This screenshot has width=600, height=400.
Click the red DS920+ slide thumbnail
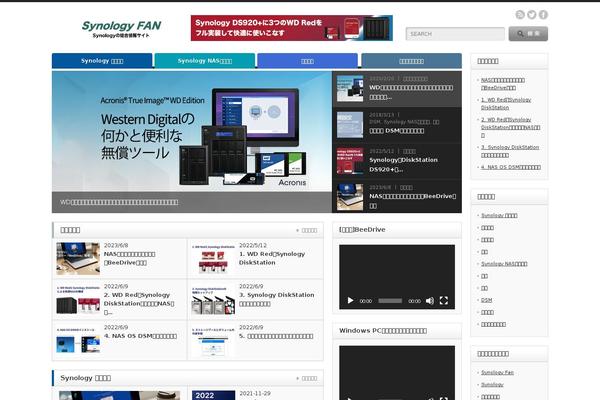350,161
